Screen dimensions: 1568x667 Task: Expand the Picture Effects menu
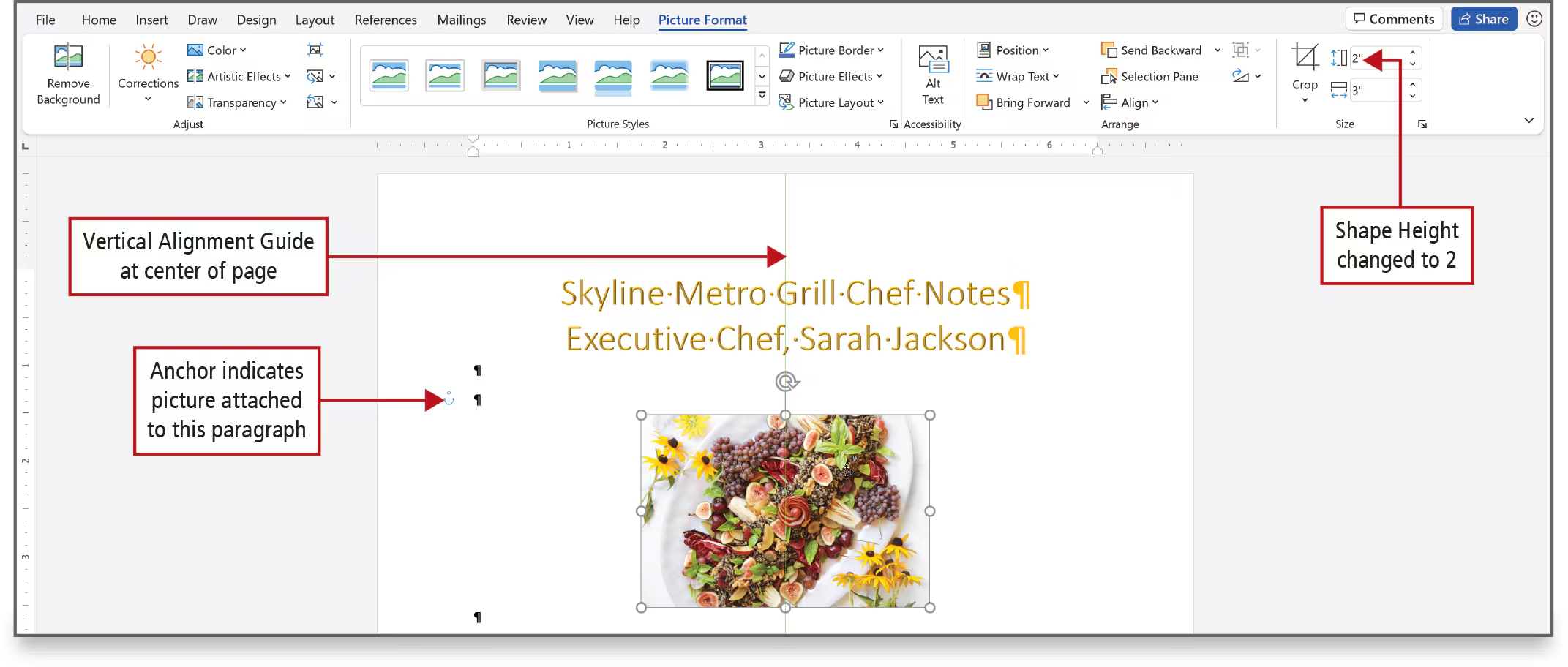831,77
